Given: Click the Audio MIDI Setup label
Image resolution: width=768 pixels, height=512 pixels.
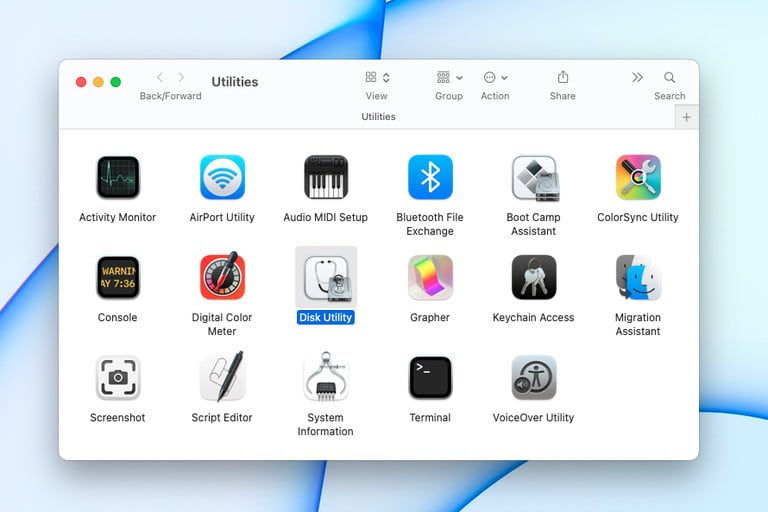Looking at the screenshot, I should (x=326, y=217).
